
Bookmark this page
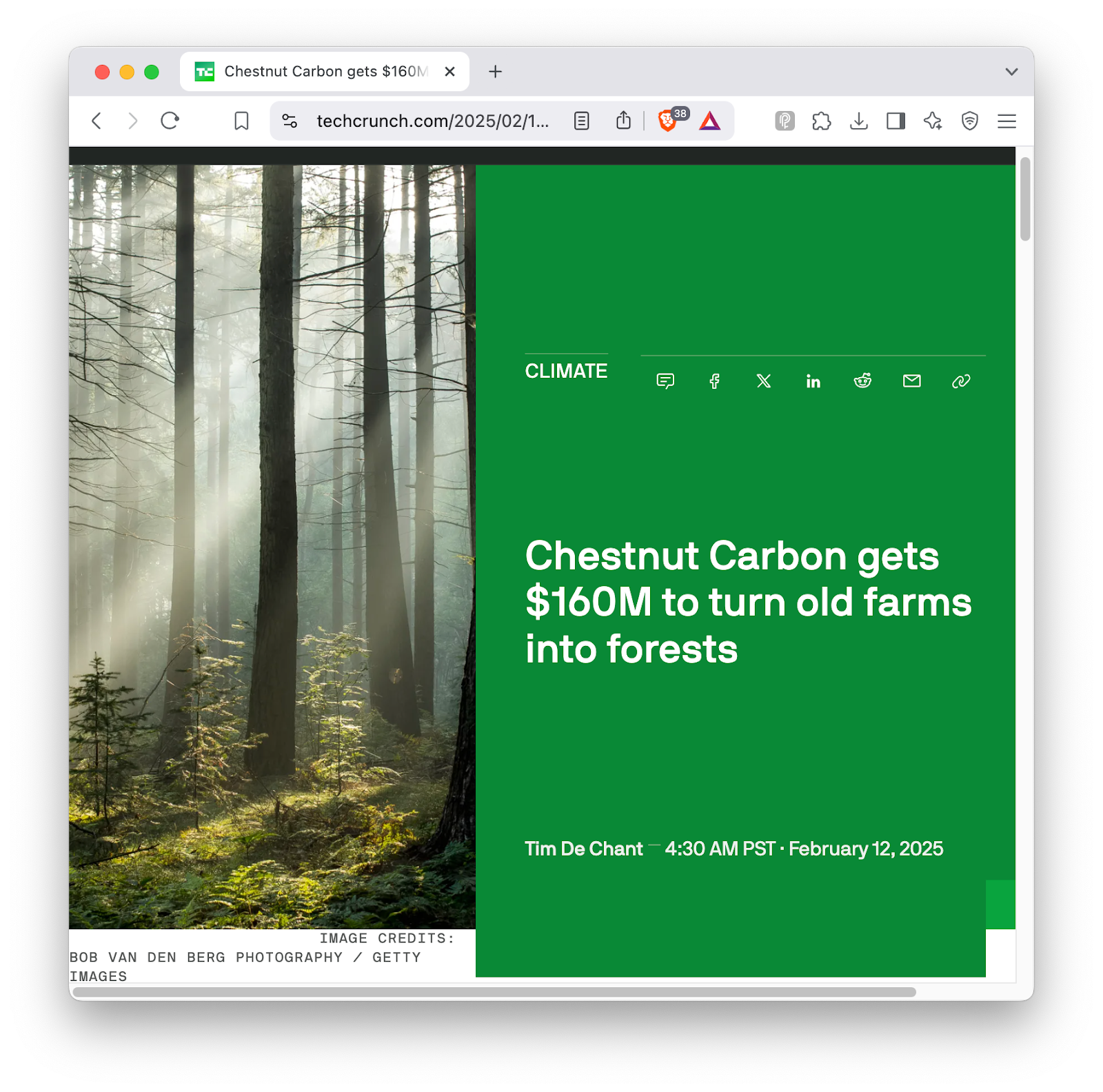click(241, 121)
